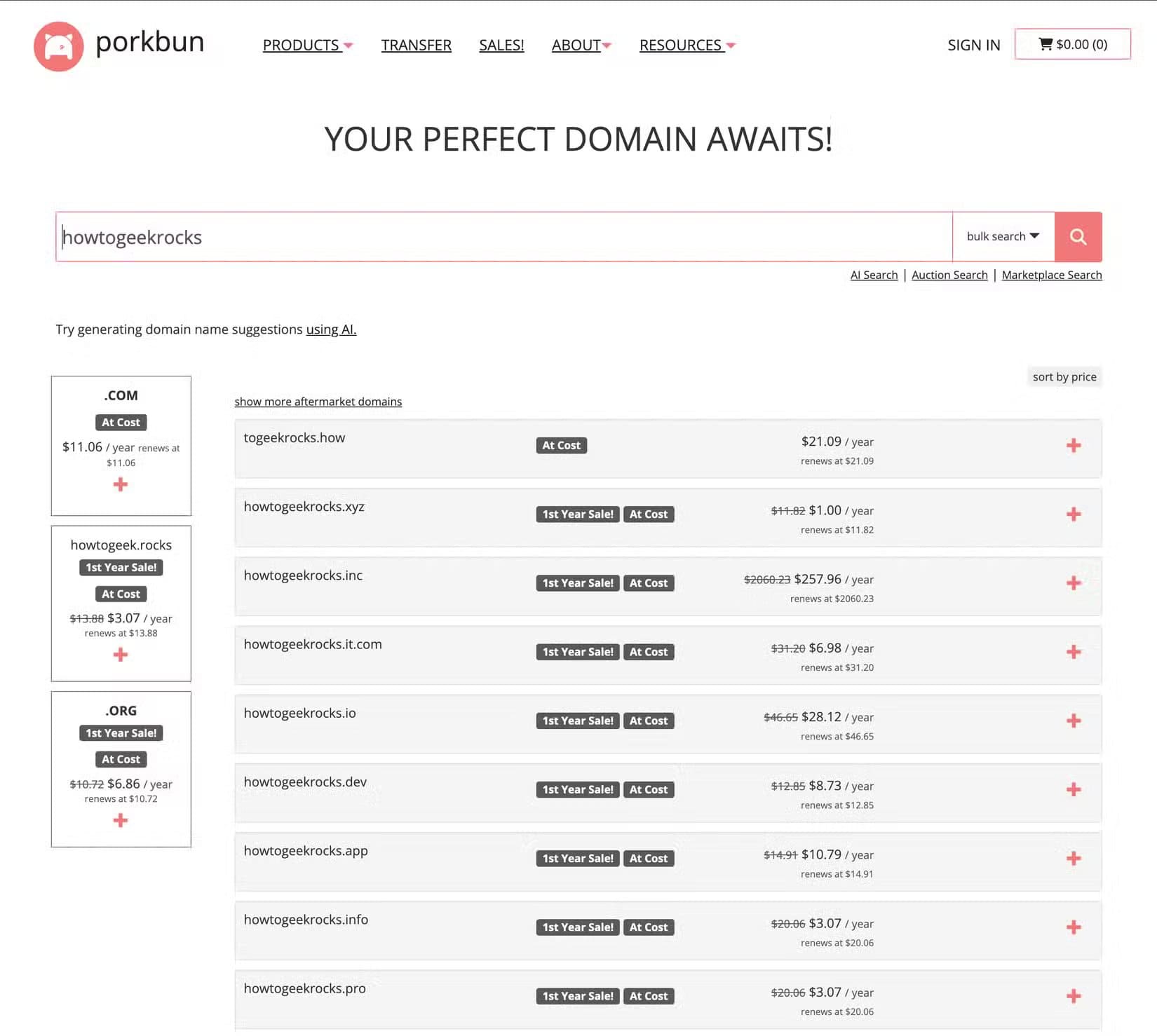Click the $257.96 price for howtogeekrocks.inc

(818, 579)
